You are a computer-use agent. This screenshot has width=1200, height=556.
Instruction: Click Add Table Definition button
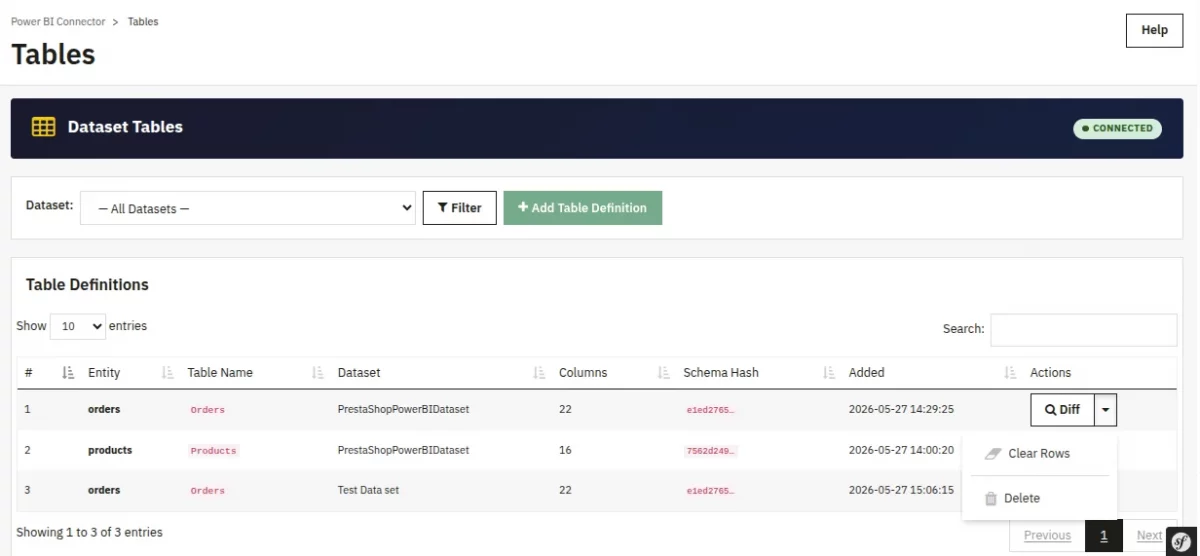click(583, 208)
